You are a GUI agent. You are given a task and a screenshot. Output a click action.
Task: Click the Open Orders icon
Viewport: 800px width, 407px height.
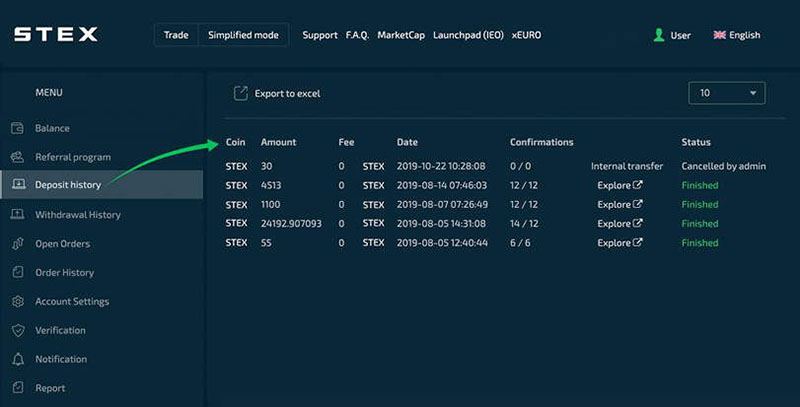point(17,244)
